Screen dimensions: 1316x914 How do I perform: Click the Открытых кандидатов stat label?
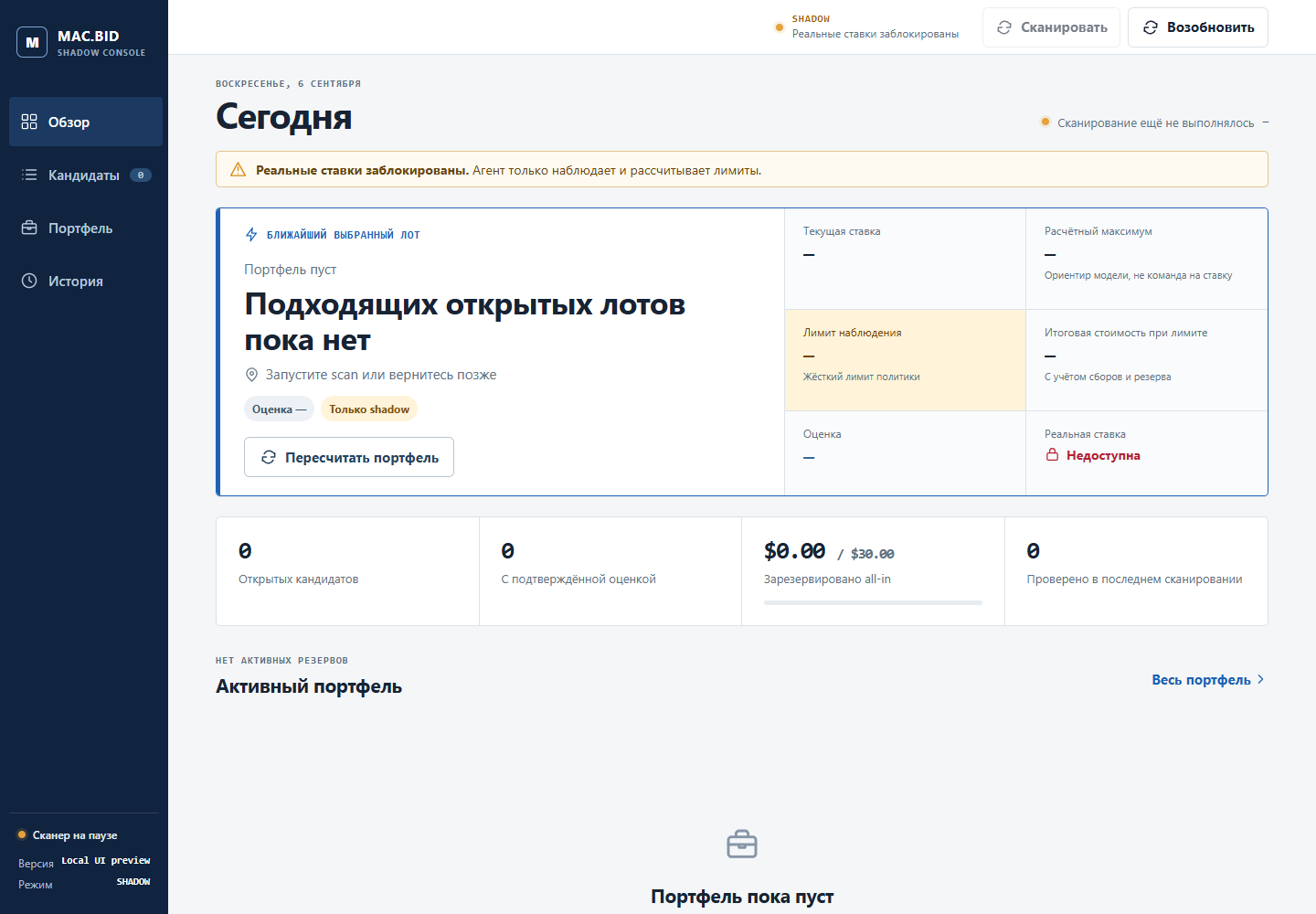click(298, 579)
